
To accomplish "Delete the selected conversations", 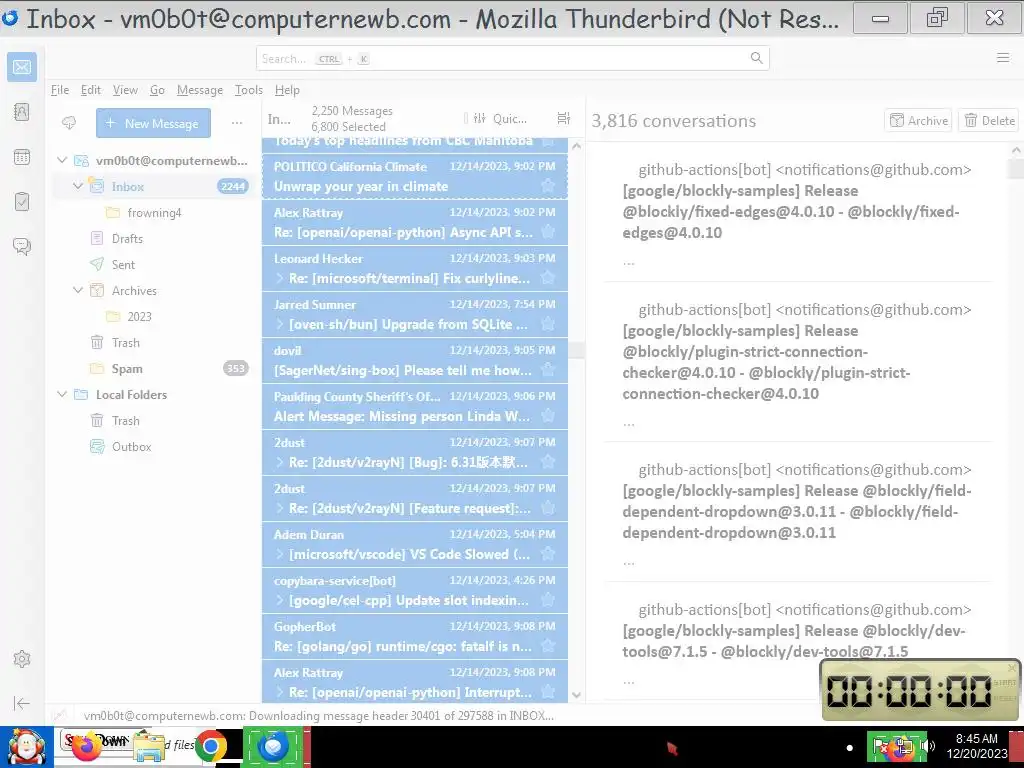I will [x=989, y=120].
